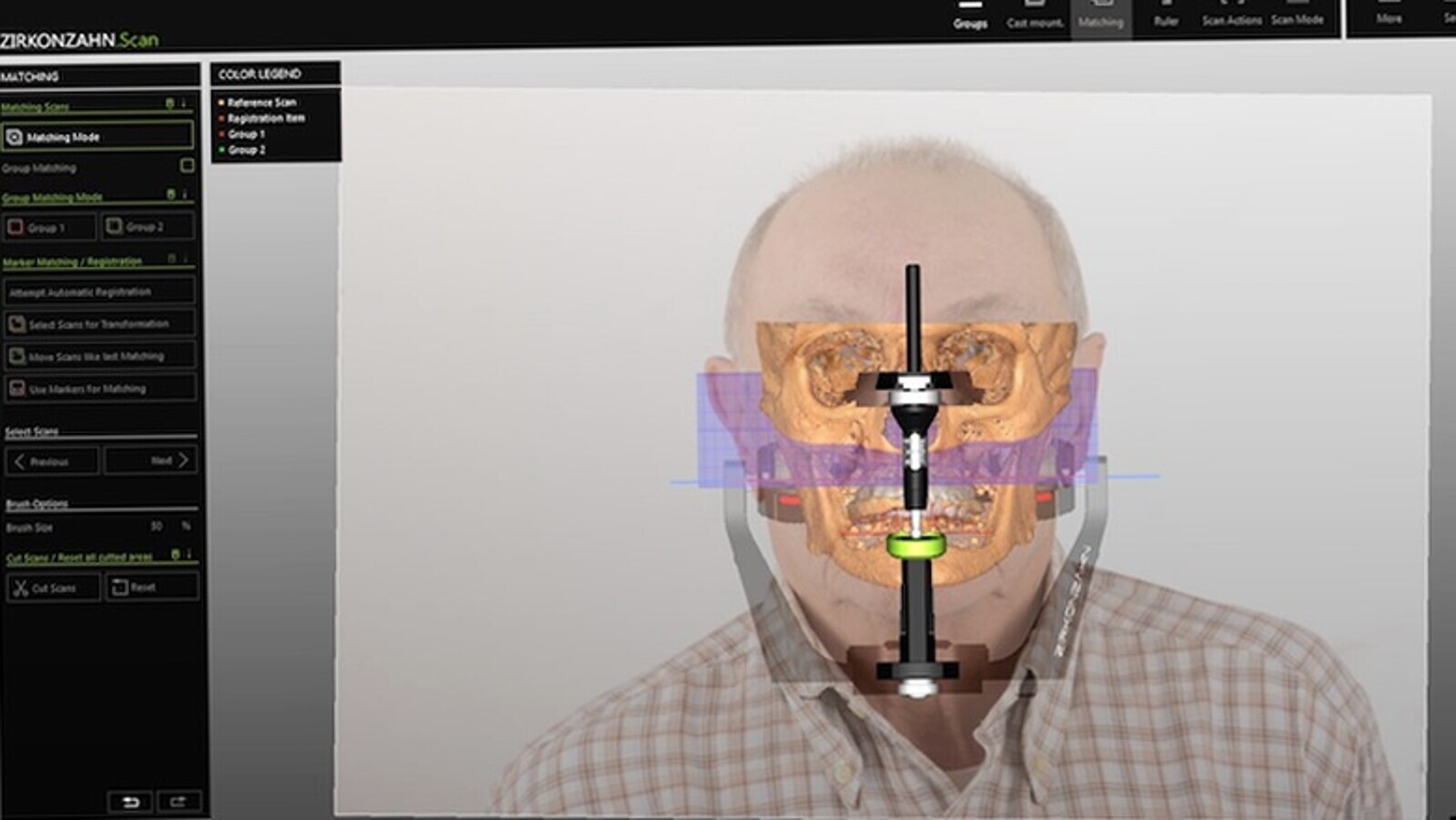
Task: Click the Cut Scans scissors button
Action: point(53,588)
